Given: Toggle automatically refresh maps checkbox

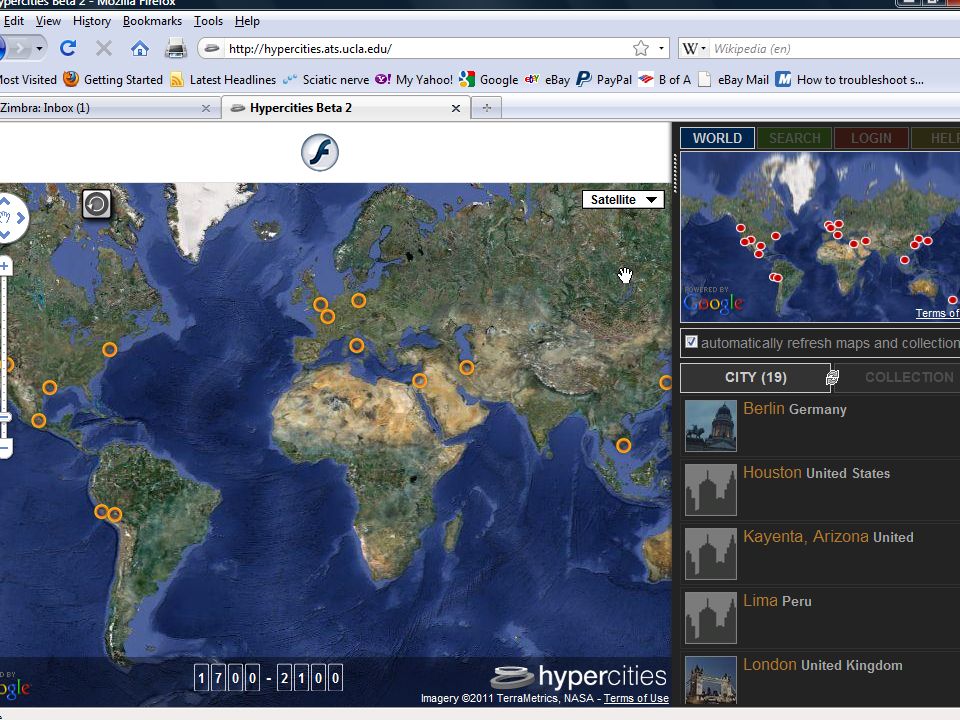Looking at the screenshot, I should click(691, 342).
